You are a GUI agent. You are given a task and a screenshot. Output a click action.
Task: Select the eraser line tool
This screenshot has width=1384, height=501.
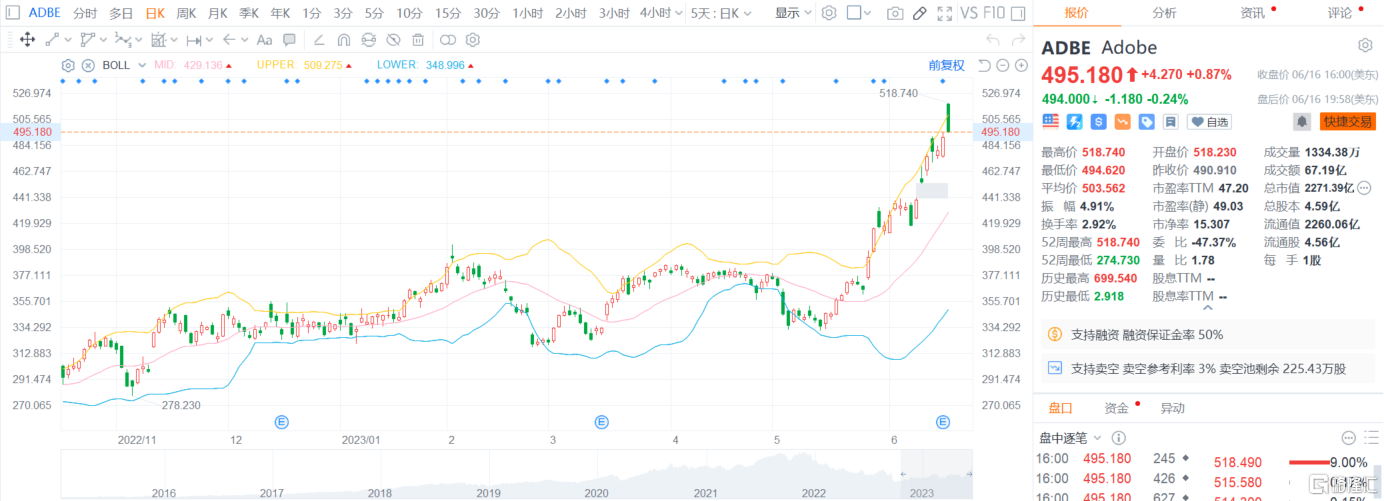319,40
